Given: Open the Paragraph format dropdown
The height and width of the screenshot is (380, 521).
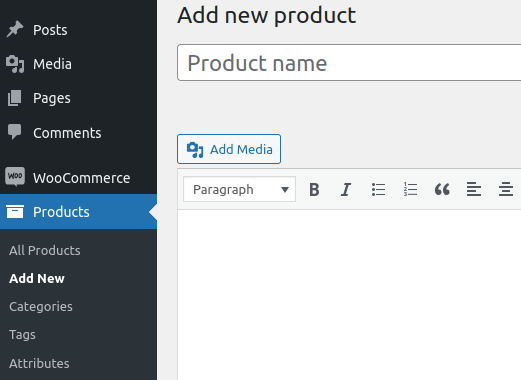Looking at the screenshot, I should tap(239, 189).
